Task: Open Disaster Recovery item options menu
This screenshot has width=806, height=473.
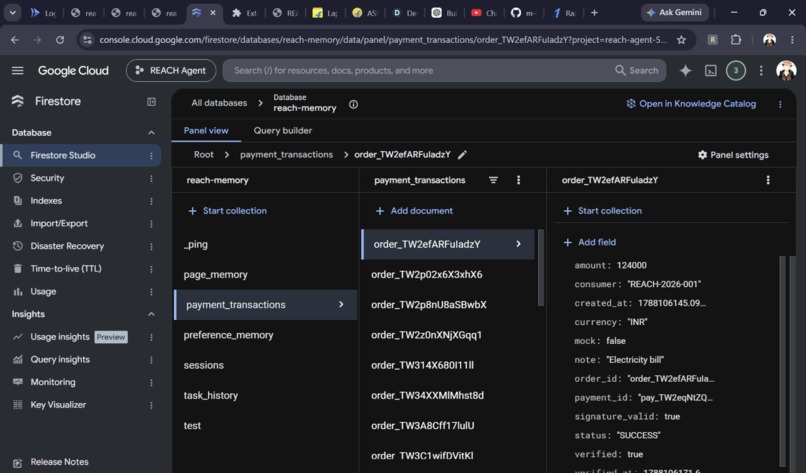Action: point(151,246)
